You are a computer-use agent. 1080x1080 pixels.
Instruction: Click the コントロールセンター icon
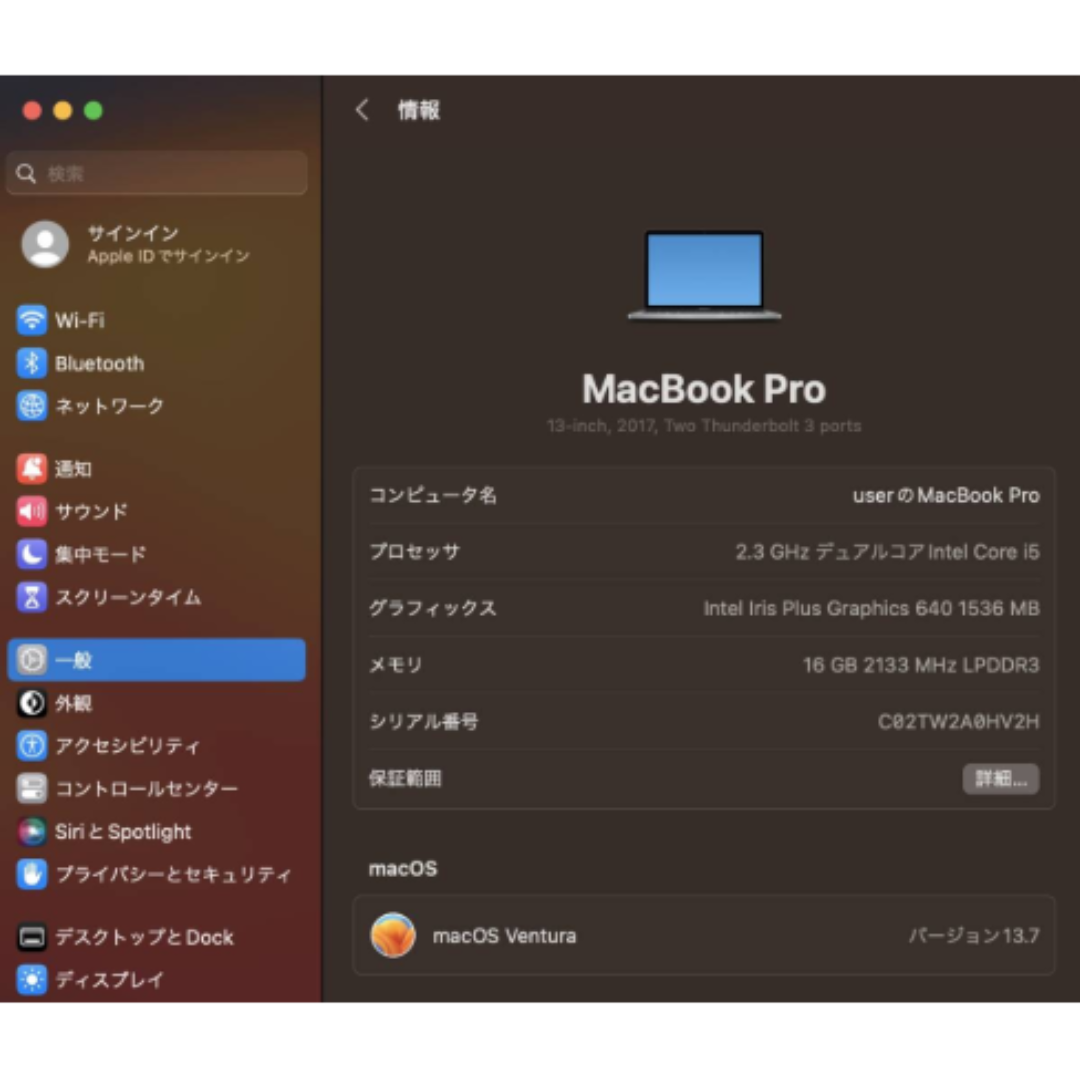coord(32,788)
